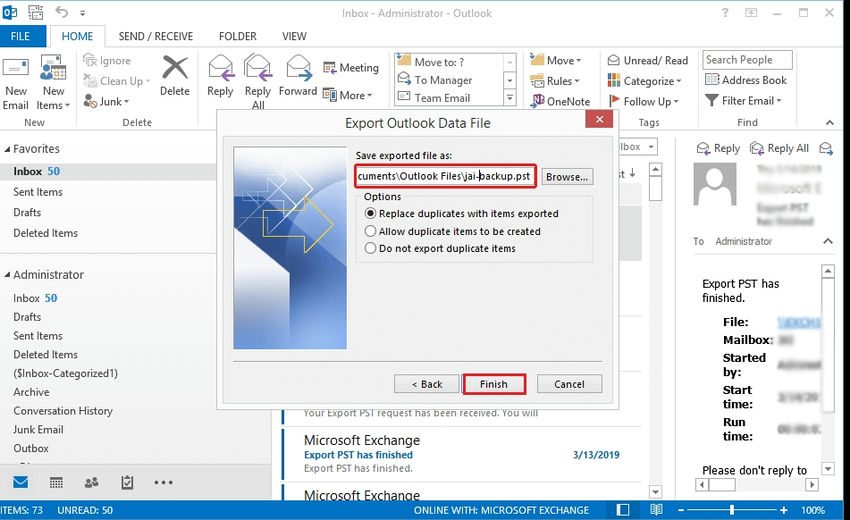This screenshot has height=520, width=850.
Task: Go Back in the export wizard
Action: point(427,384)
